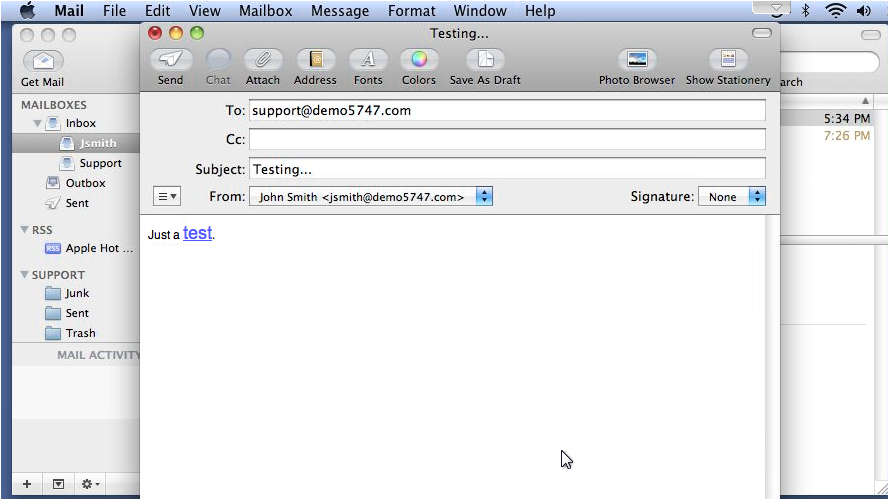Click the Get Mail icon
889x500 pixels.
point(43,61)
